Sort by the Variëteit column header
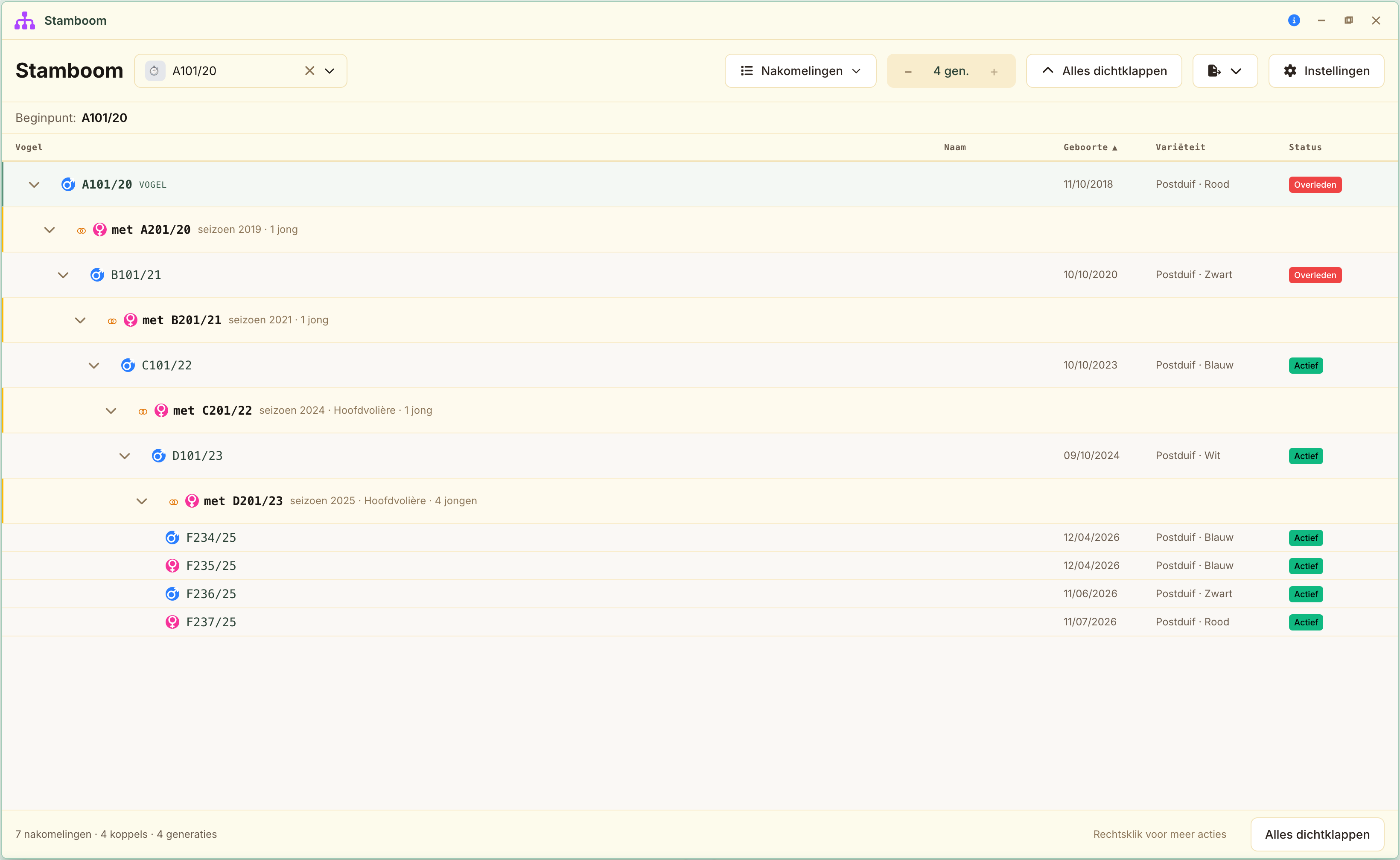Screen dimensions: 1400x860 (x=1180, y=147)
